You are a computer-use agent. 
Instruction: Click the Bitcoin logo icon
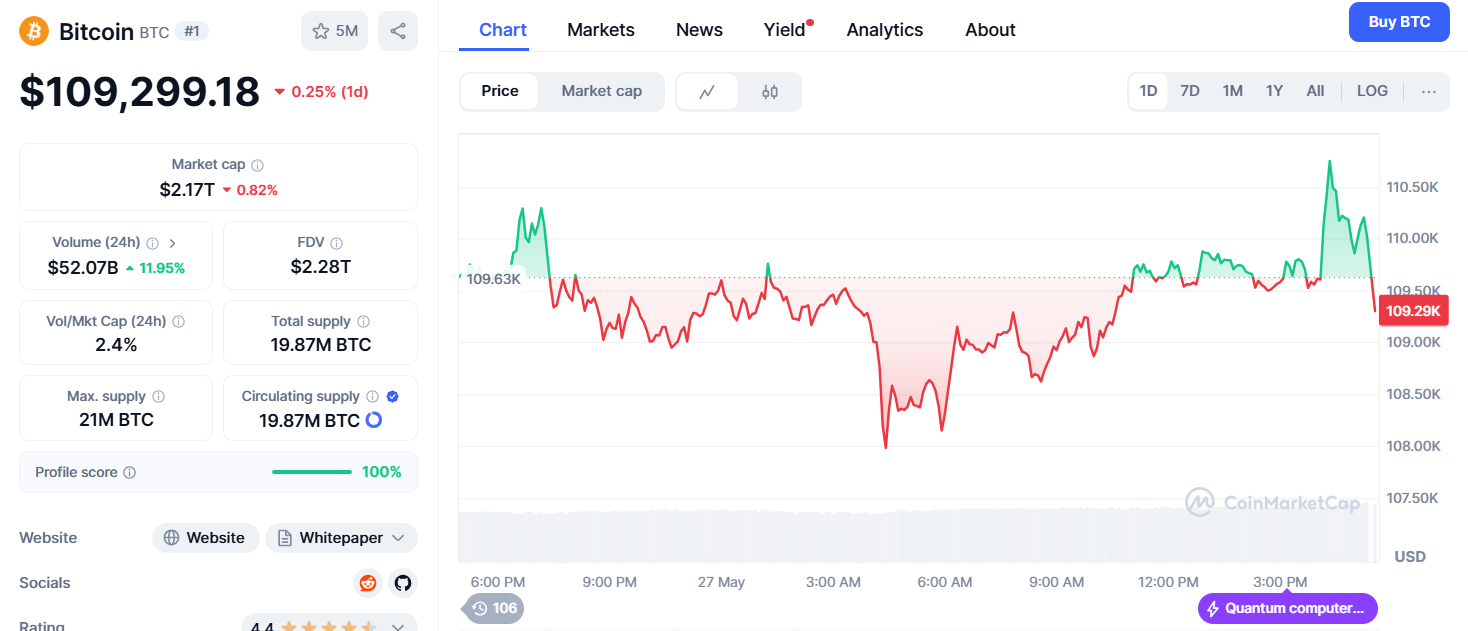[34, 31]
